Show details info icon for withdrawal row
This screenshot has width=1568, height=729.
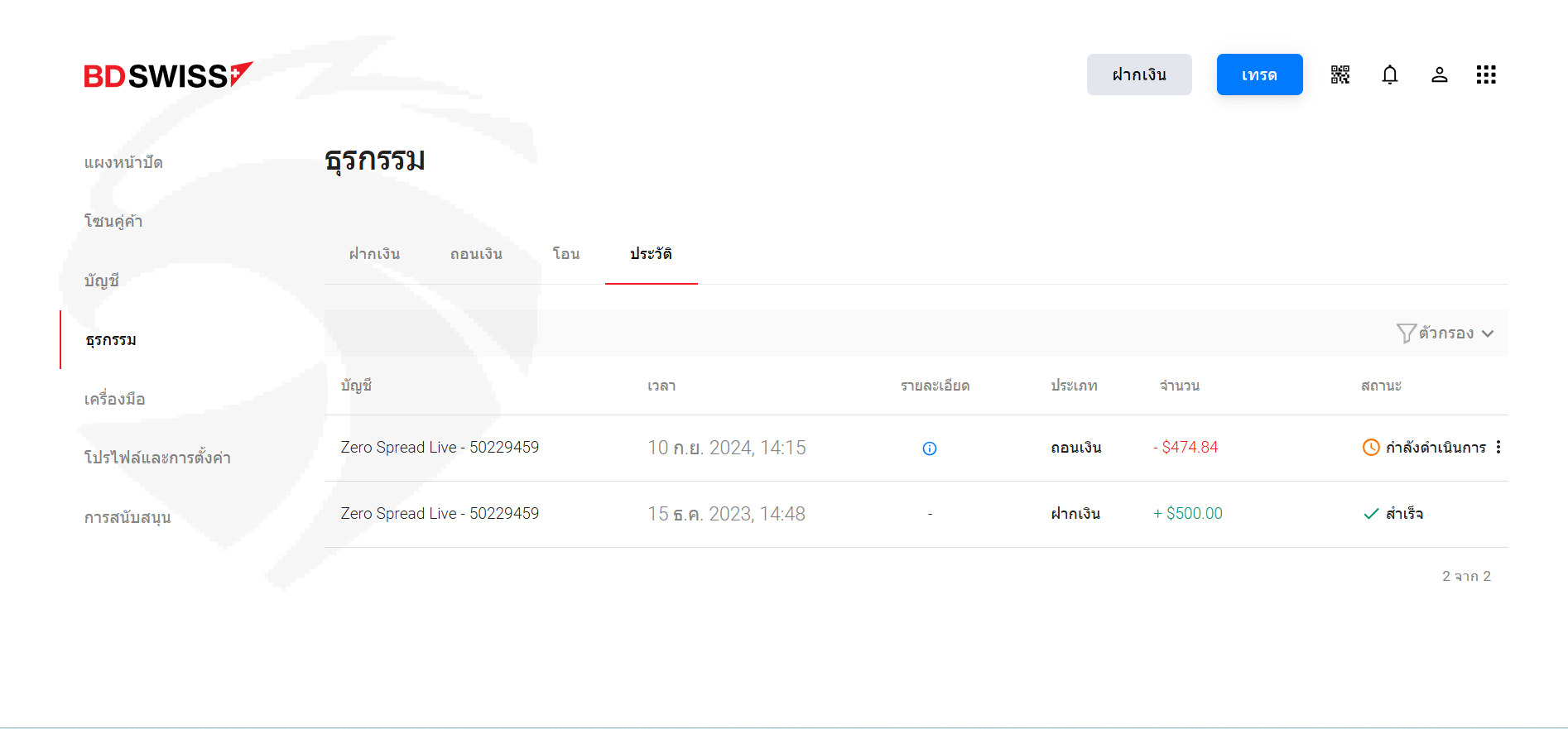(x=930, y=448)
